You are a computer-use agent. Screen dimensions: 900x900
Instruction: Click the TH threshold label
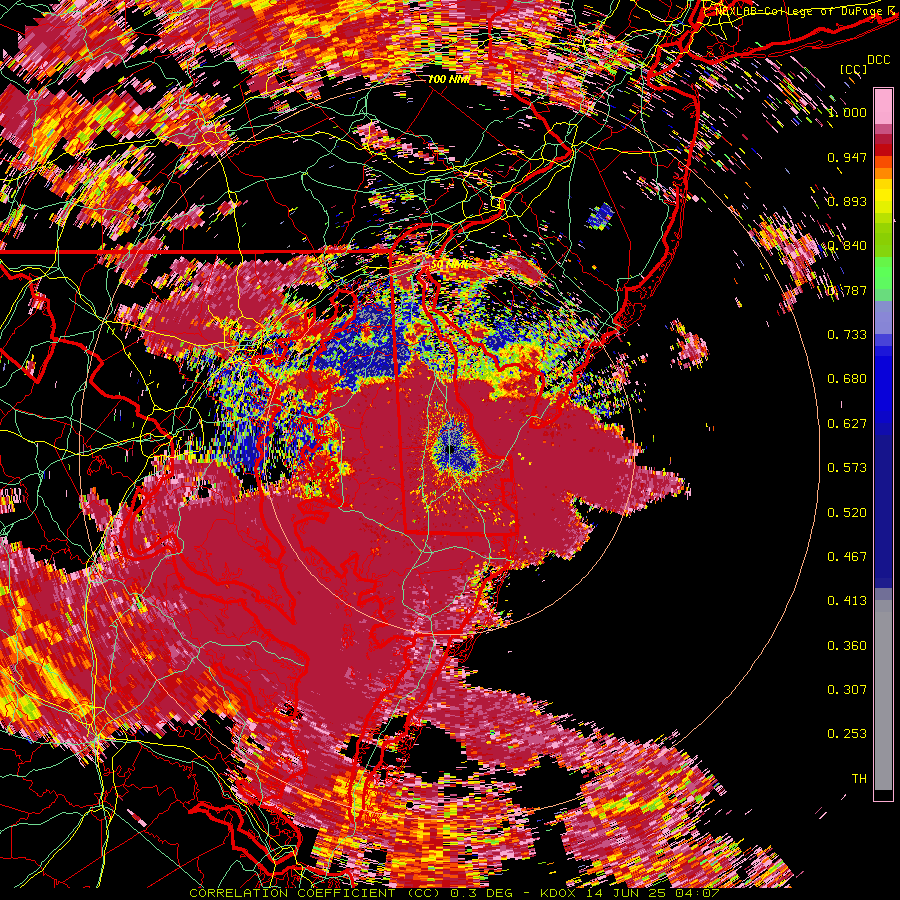pyautogui.click(x=859, y=779)
